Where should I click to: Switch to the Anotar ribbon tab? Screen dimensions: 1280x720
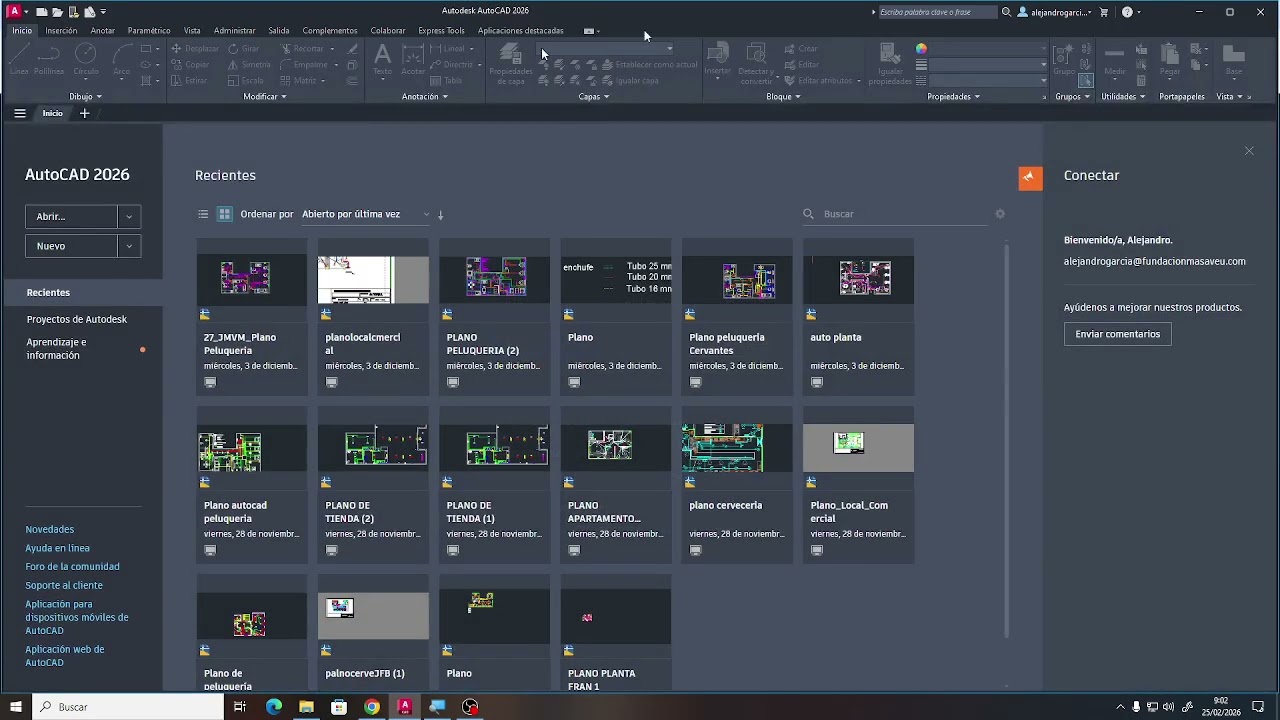103,31
